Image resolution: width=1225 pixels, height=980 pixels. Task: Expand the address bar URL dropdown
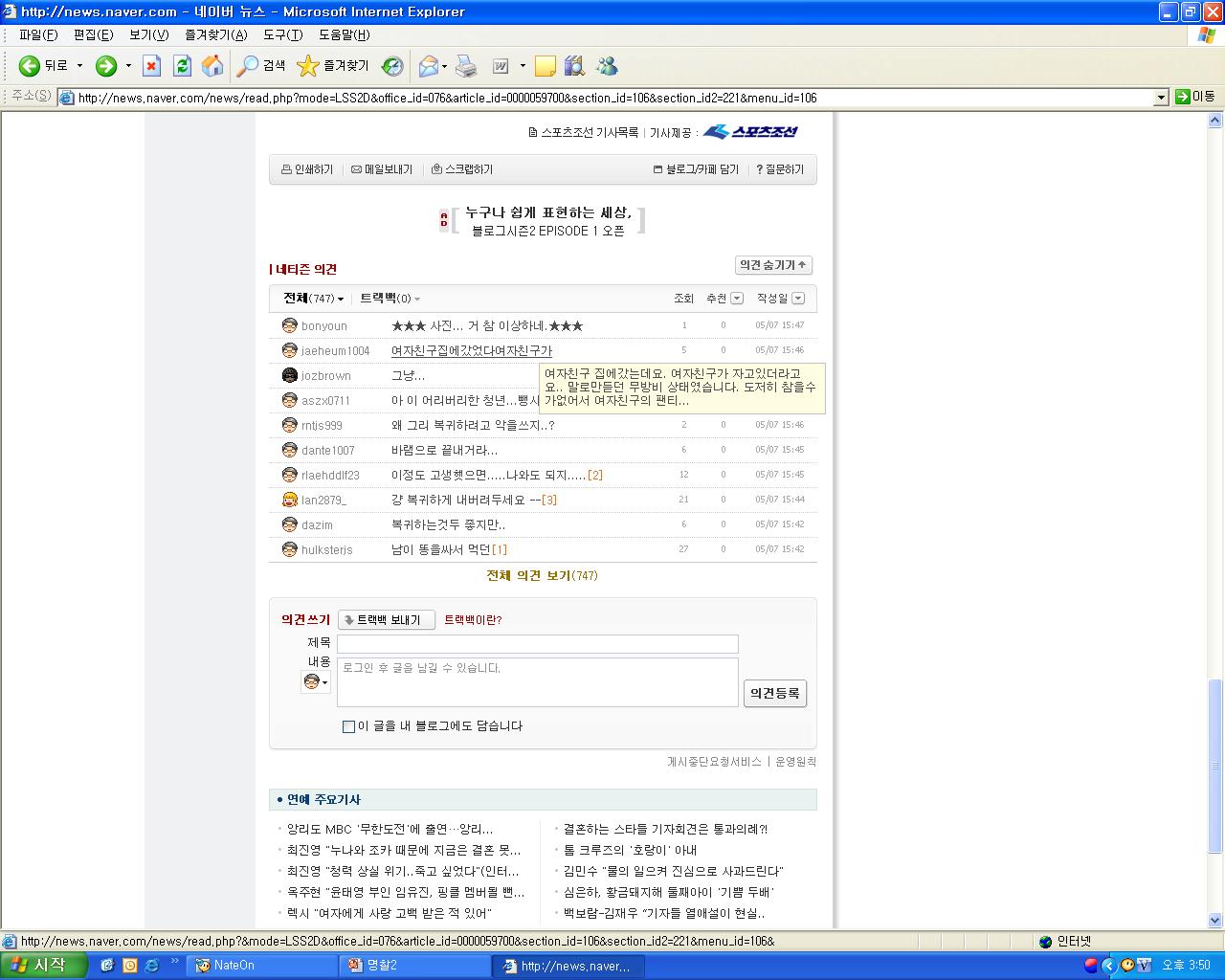tap(1161, 98)
